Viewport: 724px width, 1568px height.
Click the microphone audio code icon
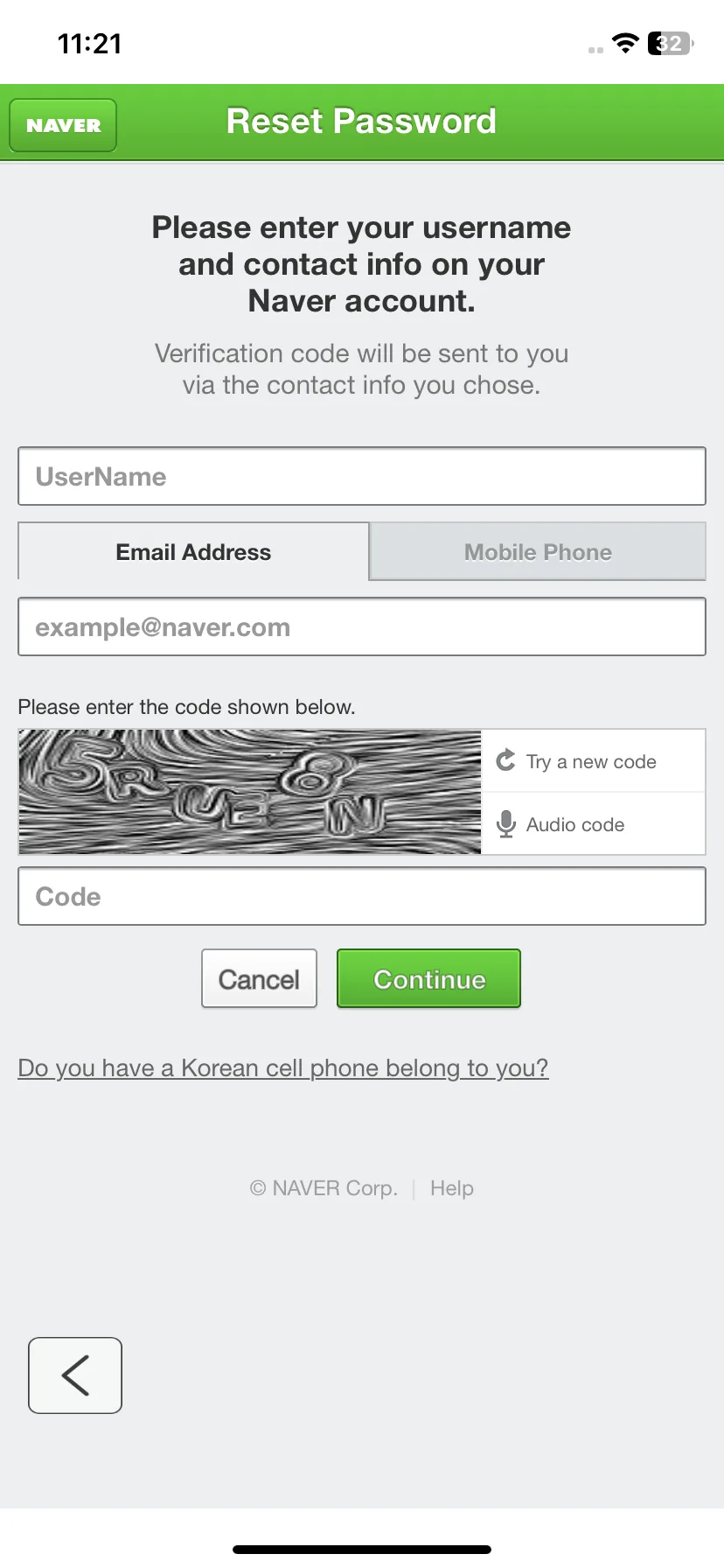505,824
